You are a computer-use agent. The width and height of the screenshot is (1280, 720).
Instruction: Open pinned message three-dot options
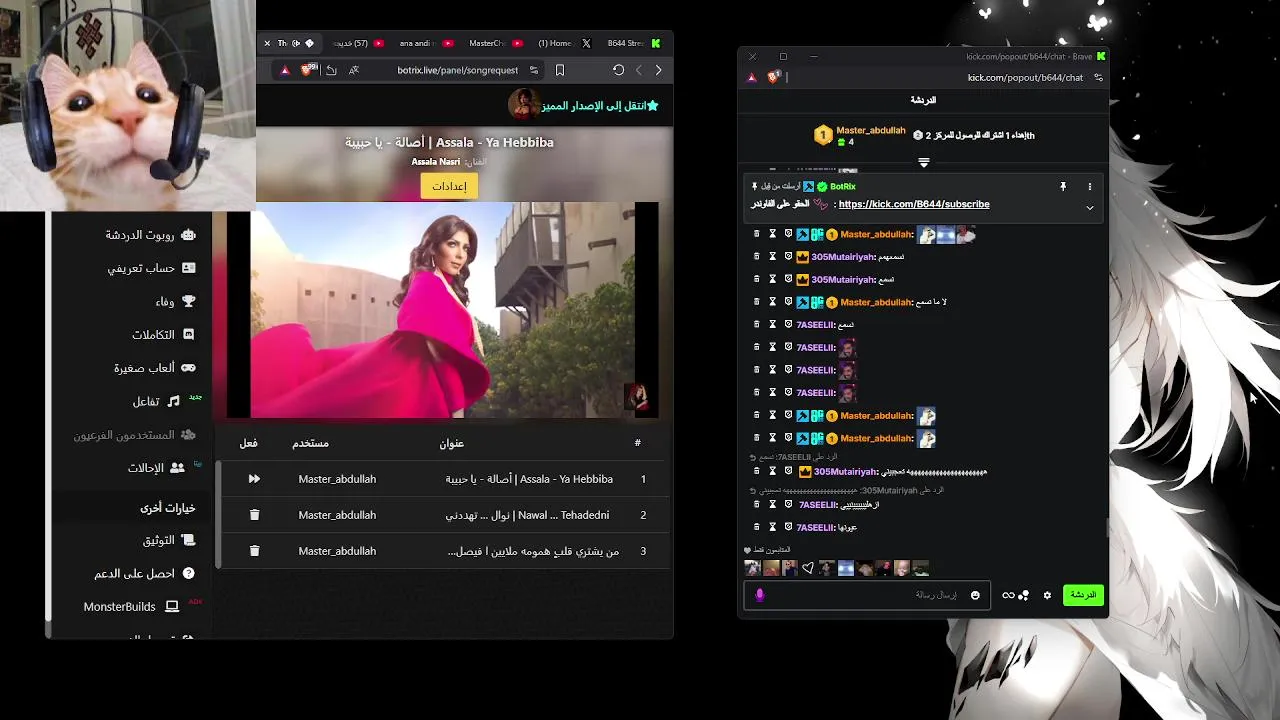click(x=1090, y=186)
